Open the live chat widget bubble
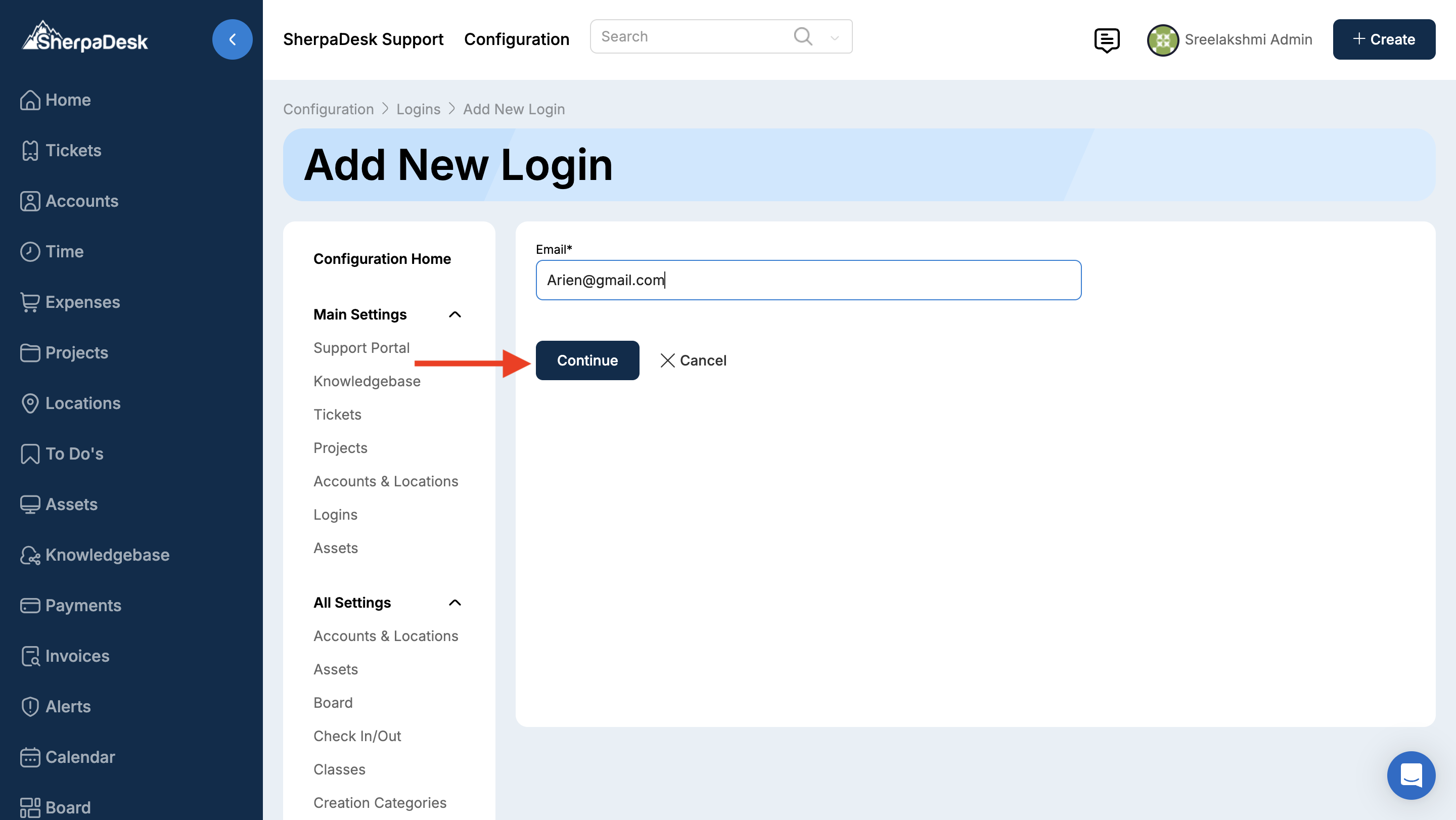The width and height of the screenshot is (1456, 820). point(1410,775)
